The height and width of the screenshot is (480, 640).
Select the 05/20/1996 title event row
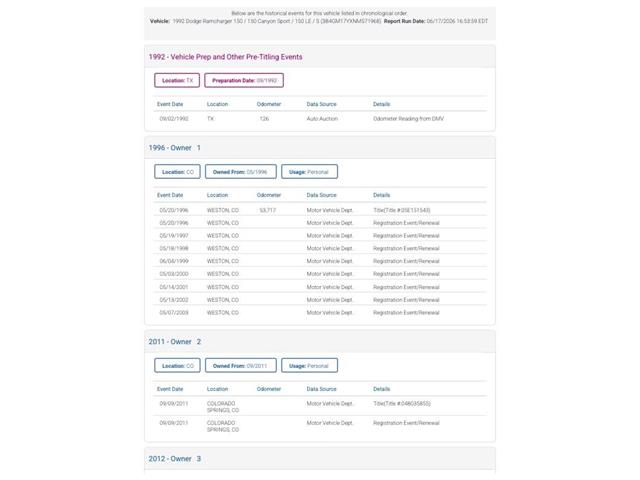pyautogui.click(x=320, y=210)
